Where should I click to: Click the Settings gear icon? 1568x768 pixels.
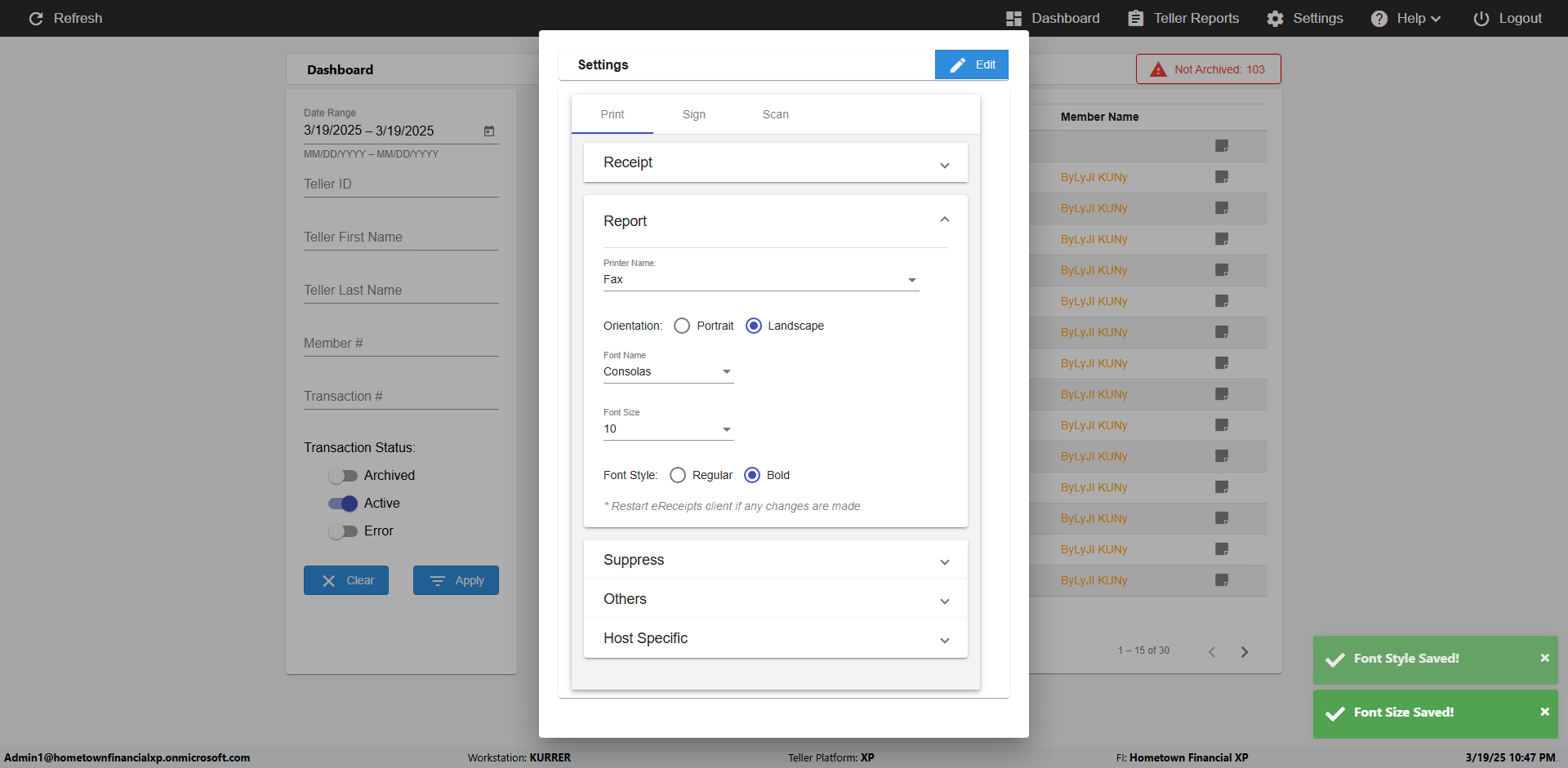coord(1275,18)
